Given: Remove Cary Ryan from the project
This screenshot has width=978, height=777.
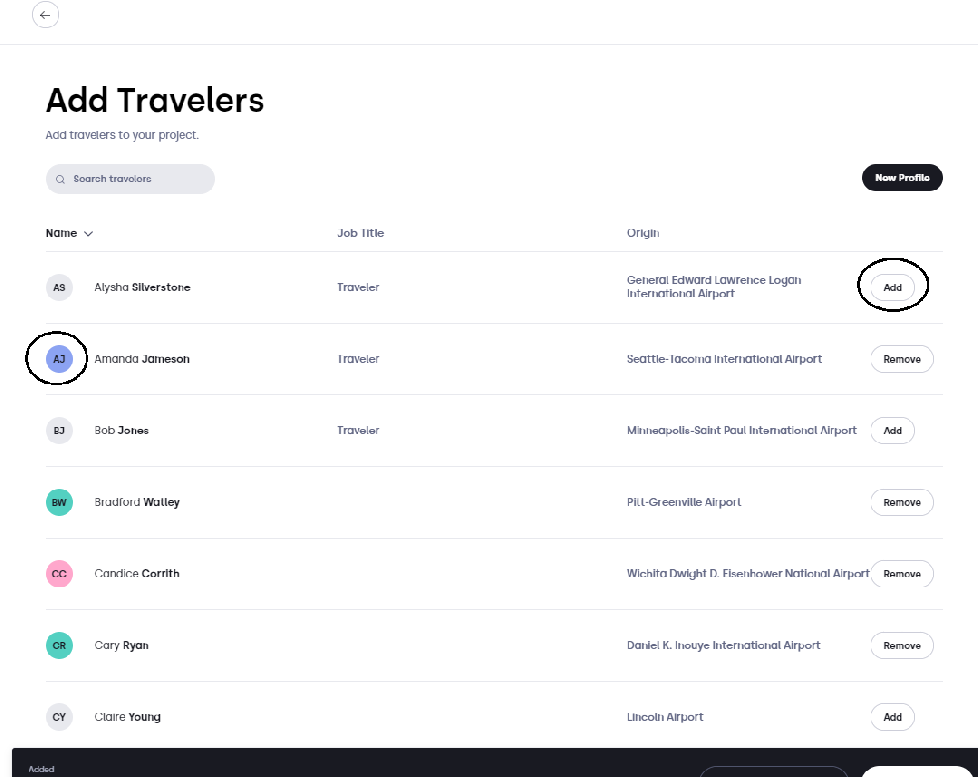Looking at the screenshot, I should pyautogui.click(x=902, y=645).
